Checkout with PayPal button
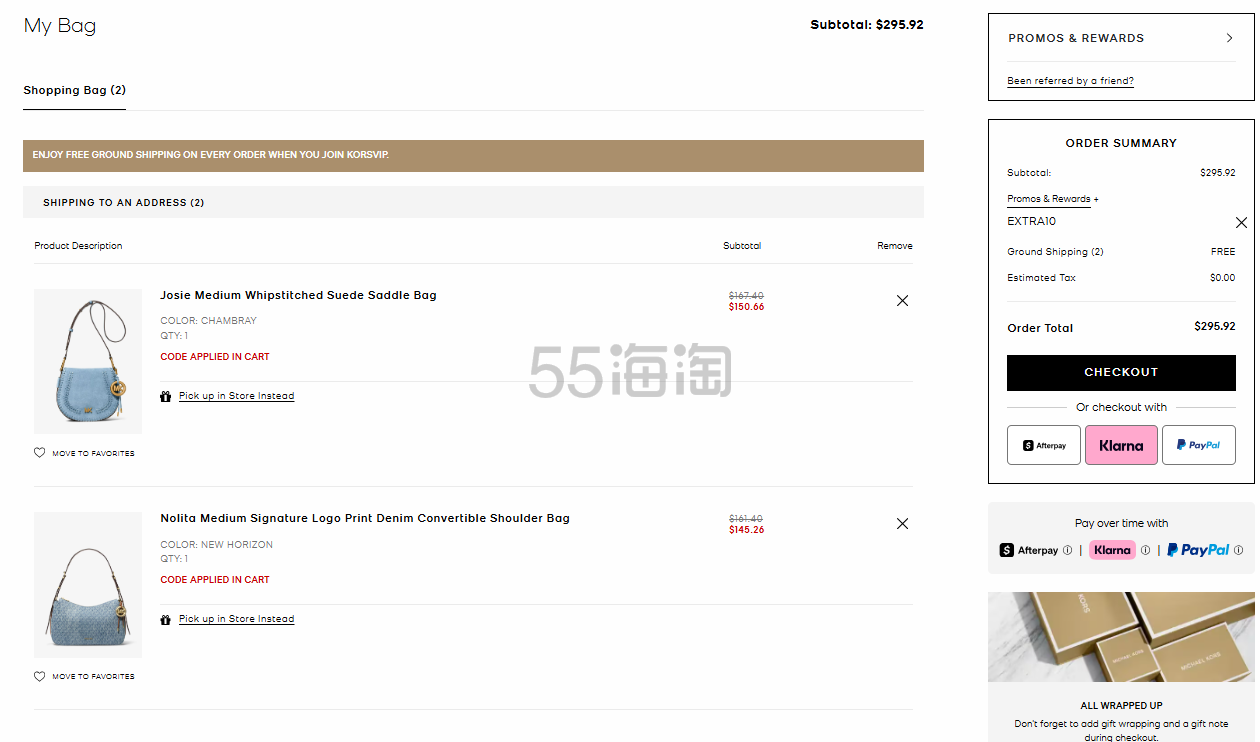The width and height of the screenshot is (1260, 742). [x=1199, y=445]
